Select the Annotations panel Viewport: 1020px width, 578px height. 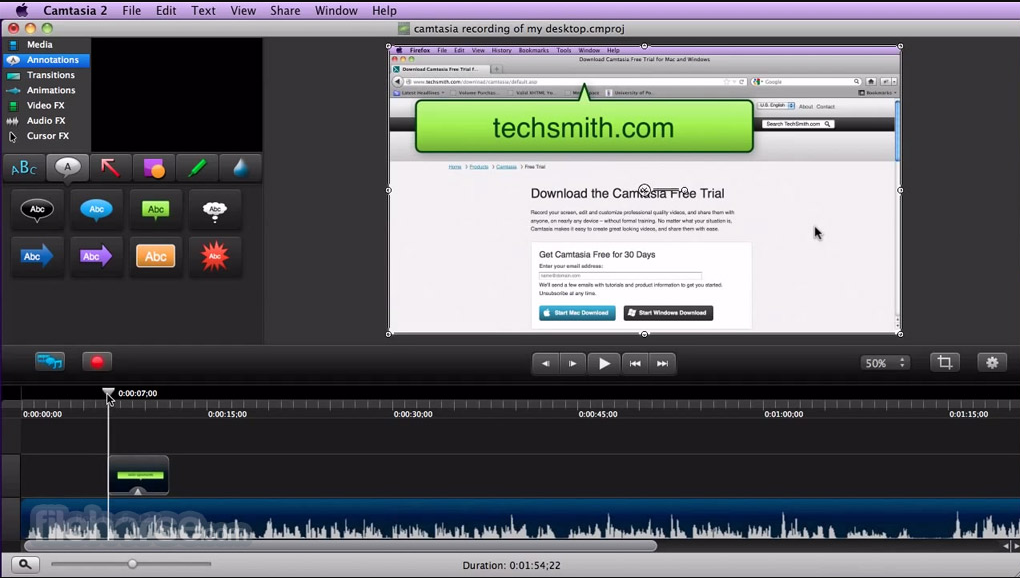click(x=46, y=60)
